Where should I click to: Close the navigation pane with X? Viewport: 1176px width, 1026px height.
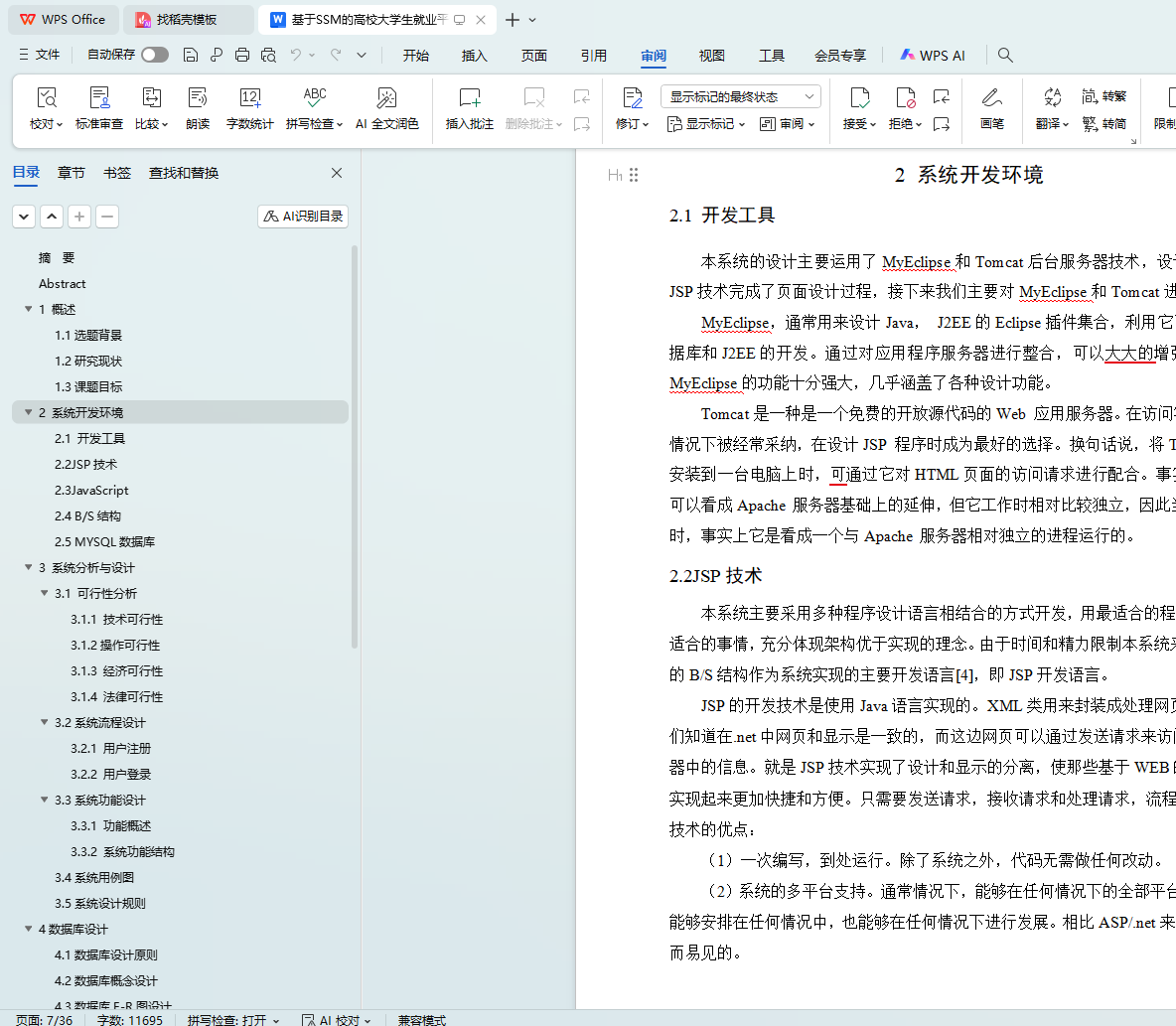337,173
